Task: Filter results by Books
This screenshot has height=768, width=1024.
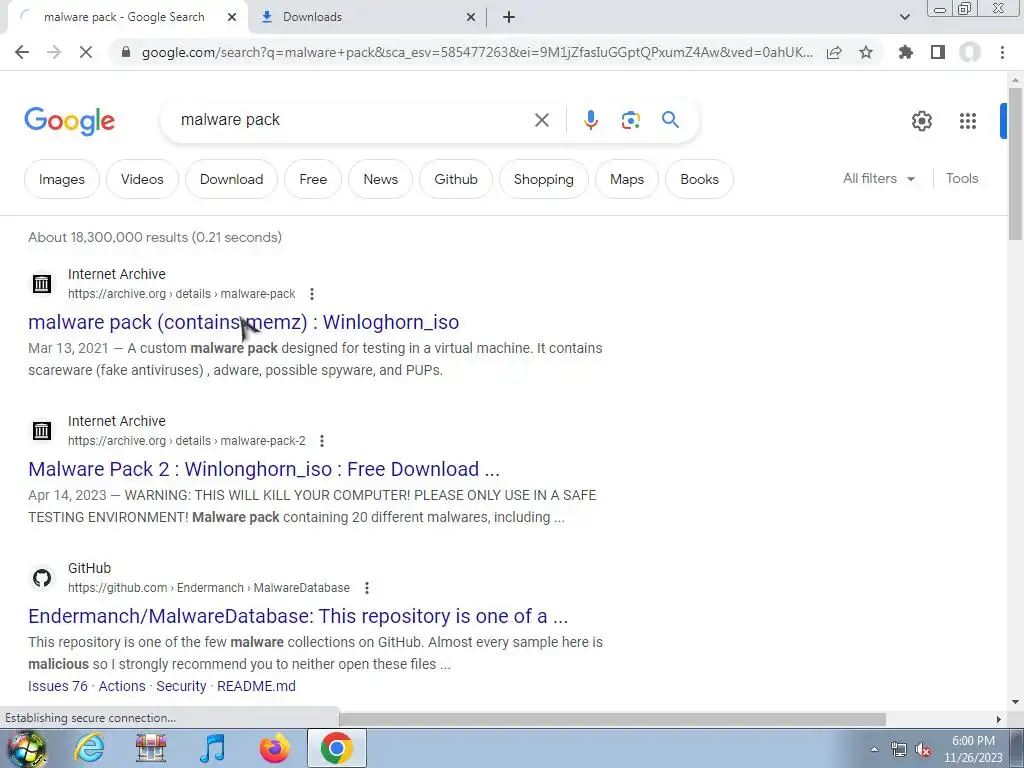Action: point(699,179)
